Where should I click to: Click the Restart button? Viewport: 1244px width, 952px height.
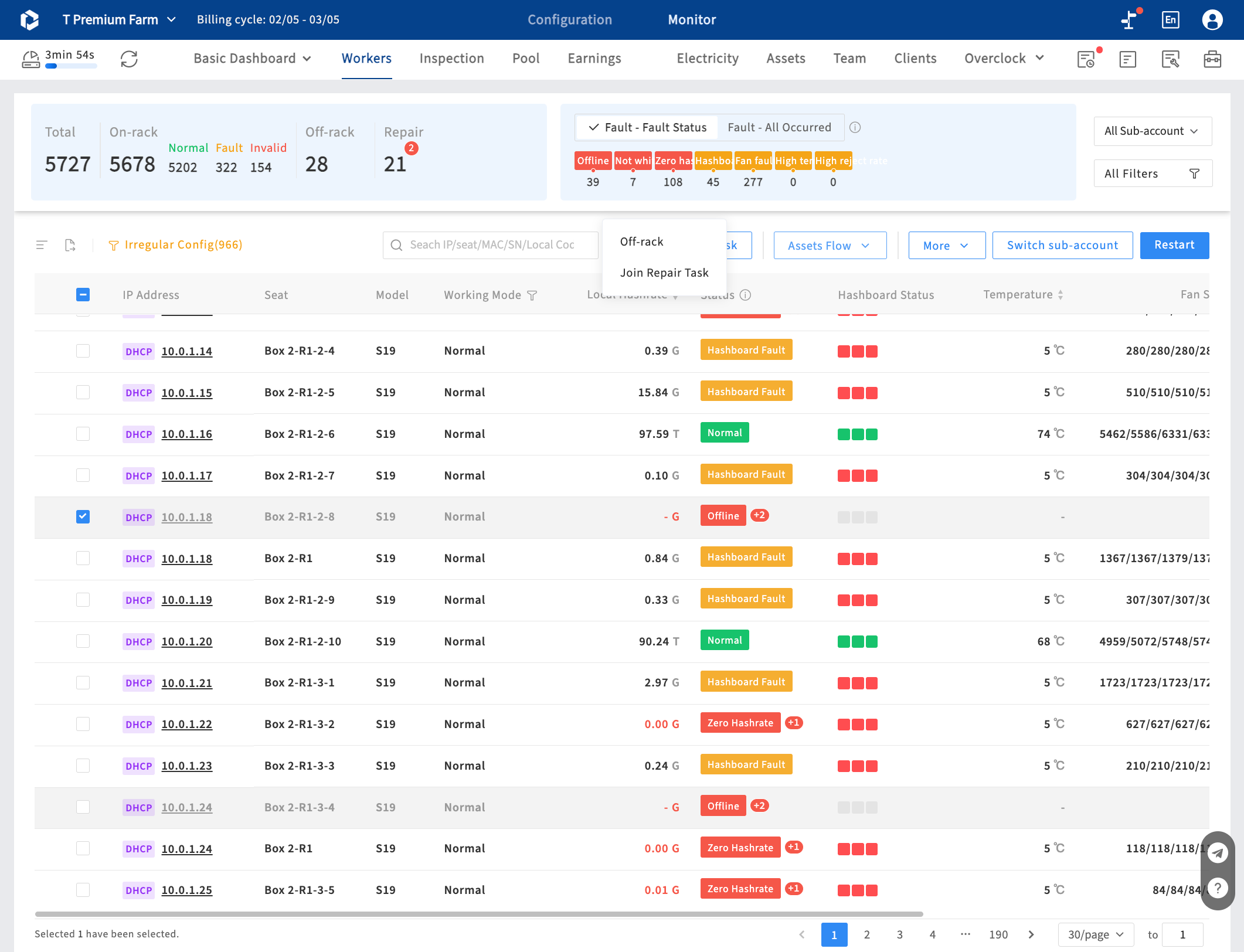(1174, 245)
